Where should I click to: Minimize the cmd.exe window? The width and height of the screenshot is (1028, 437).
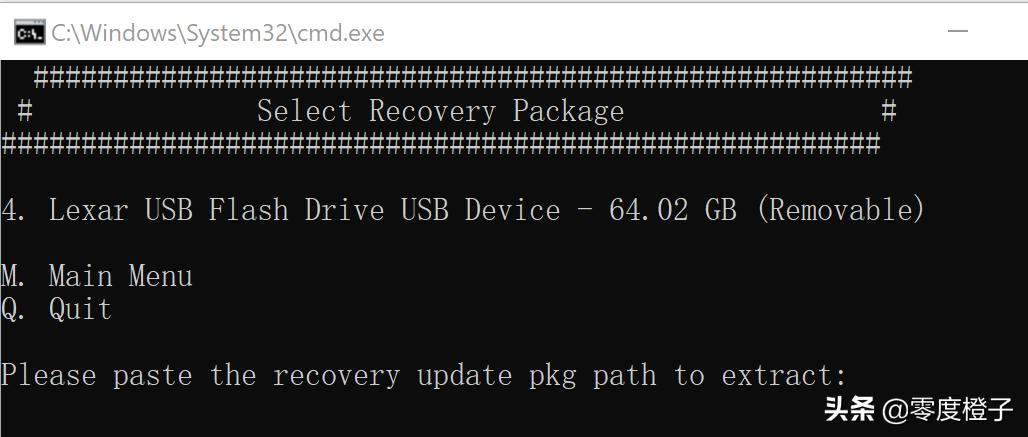click(958, 31)
